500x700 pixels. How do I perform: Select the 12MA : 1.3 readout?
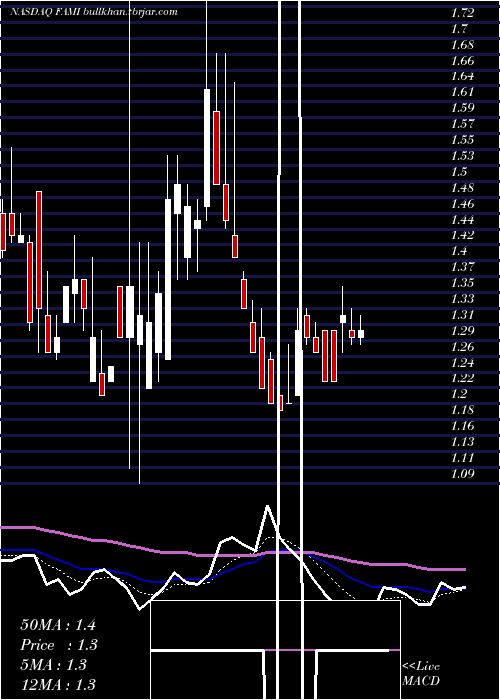58,685
